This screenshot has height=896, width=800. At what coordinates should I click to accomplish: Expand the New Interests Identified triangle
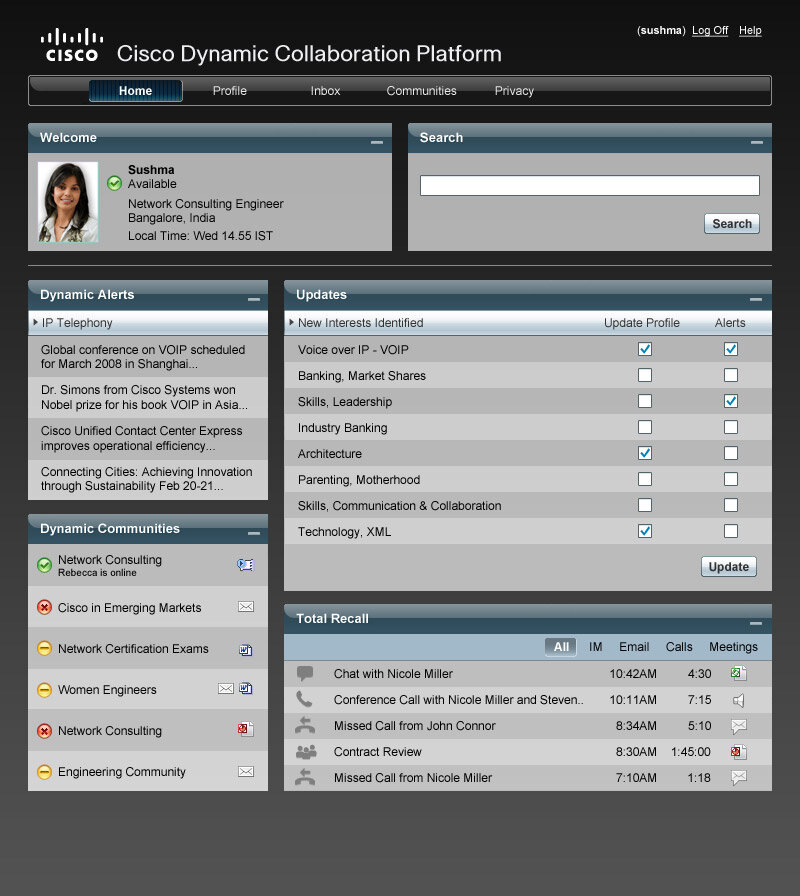pos(291,322)
